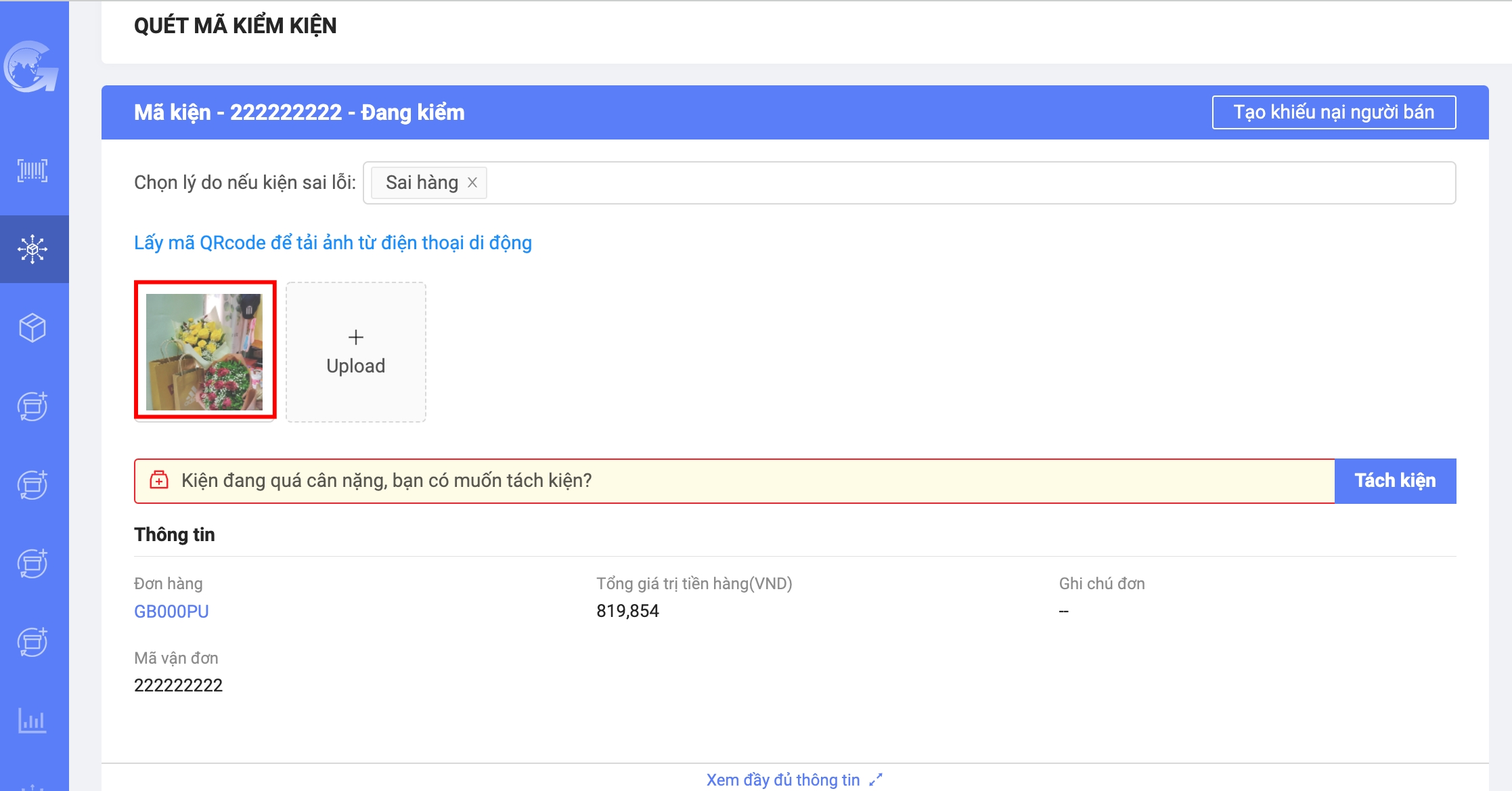Click the box-refresh icon directly above the chart icon

point(32,642)
